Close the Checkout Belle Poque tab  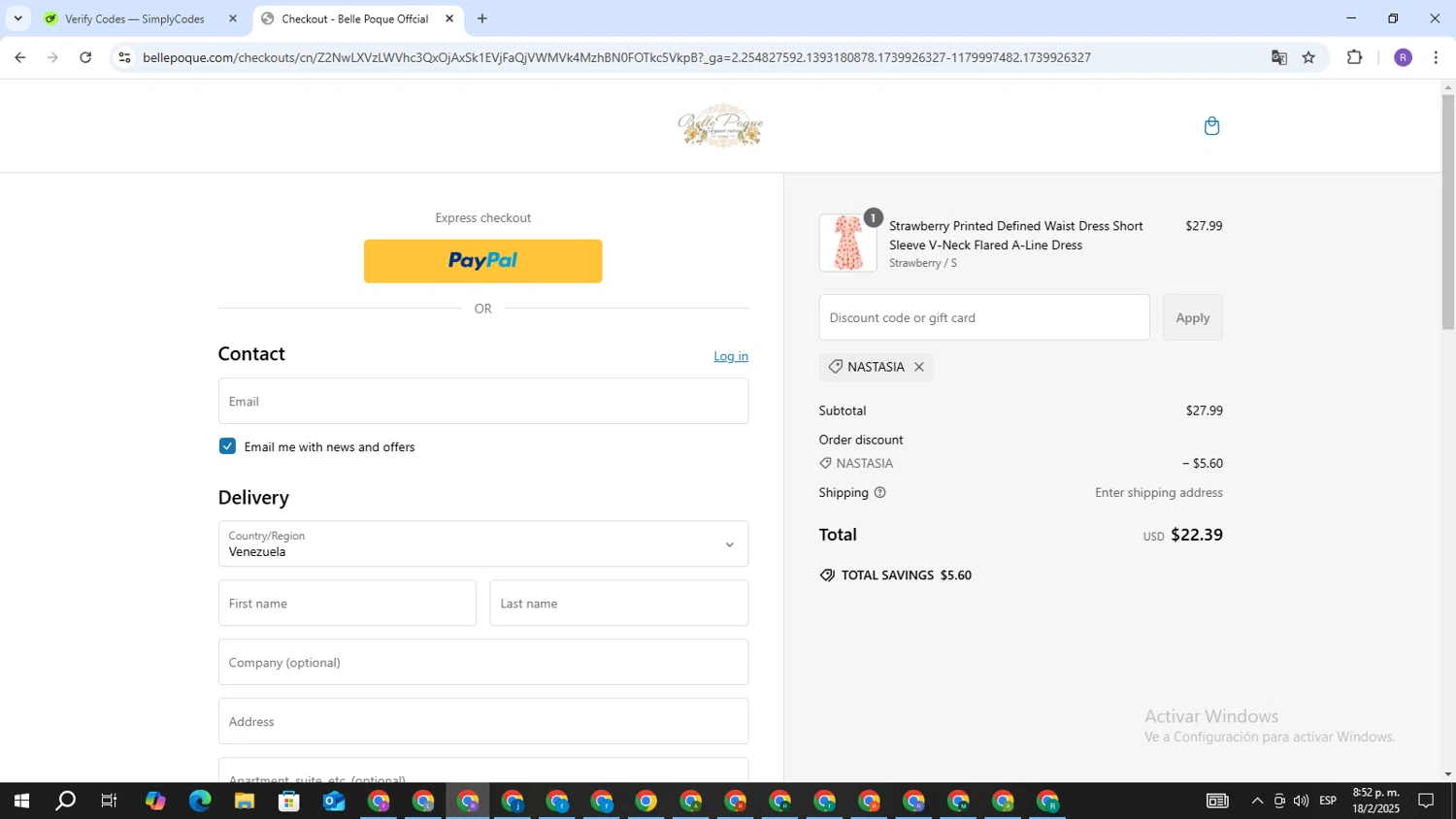(449, 18)
